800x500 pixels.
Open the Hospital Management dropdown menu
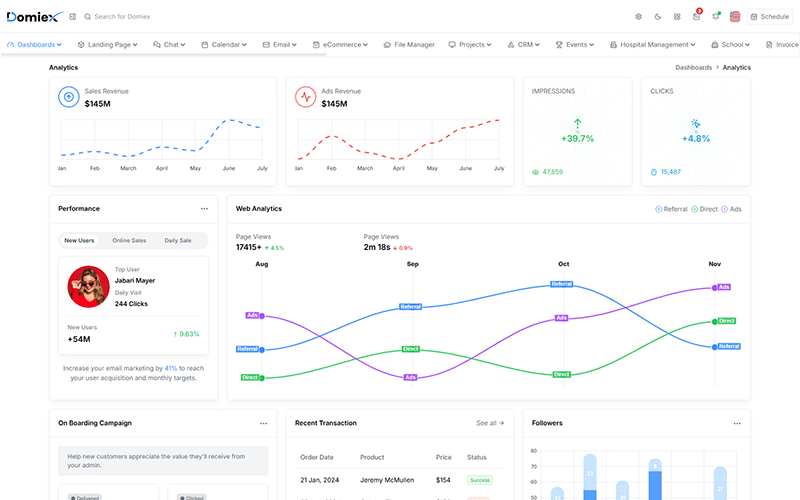point(653,45)
